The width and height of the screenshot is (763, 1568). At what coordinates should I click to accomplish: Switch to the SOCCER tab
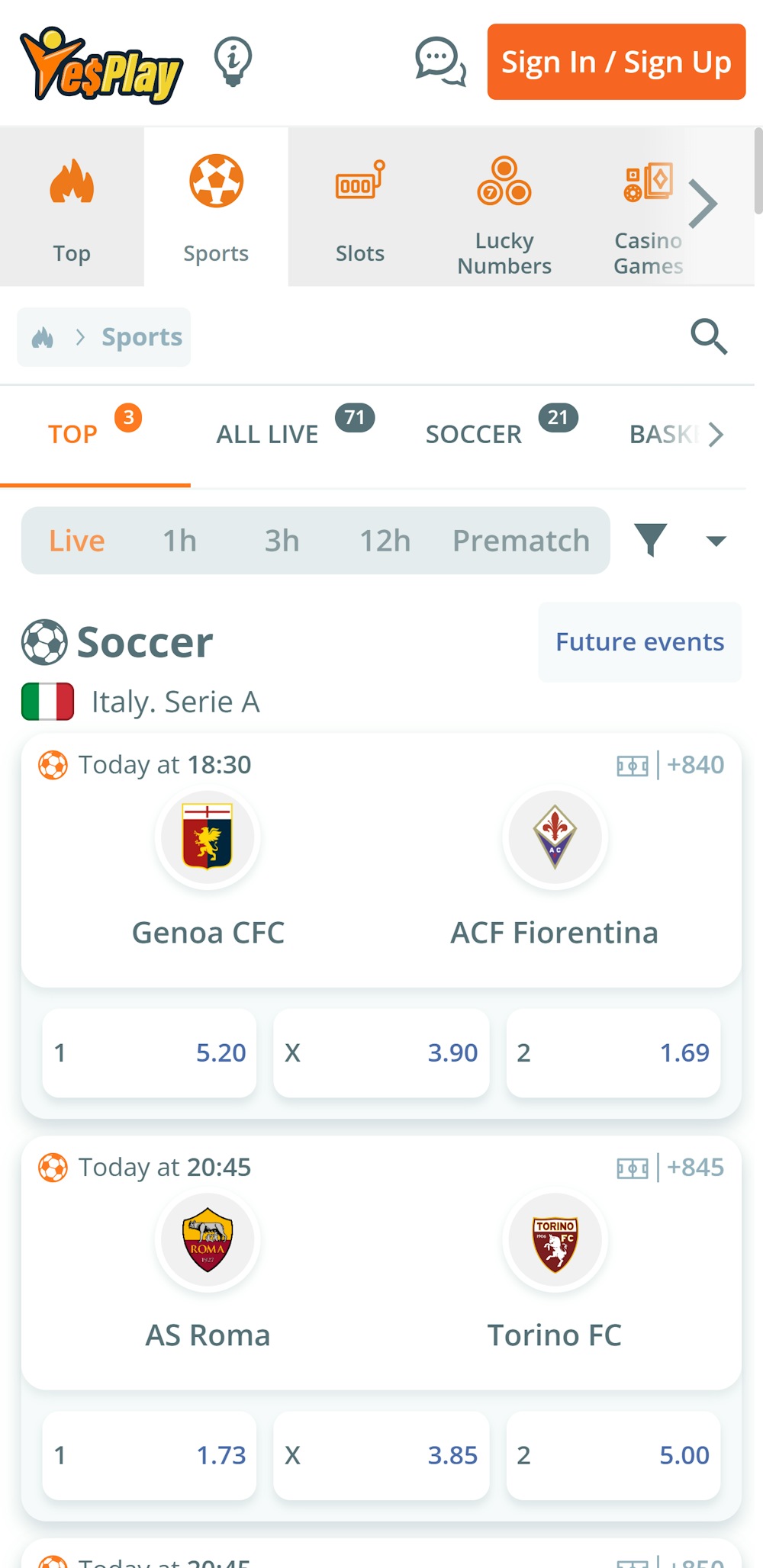(x=474, y=435)
